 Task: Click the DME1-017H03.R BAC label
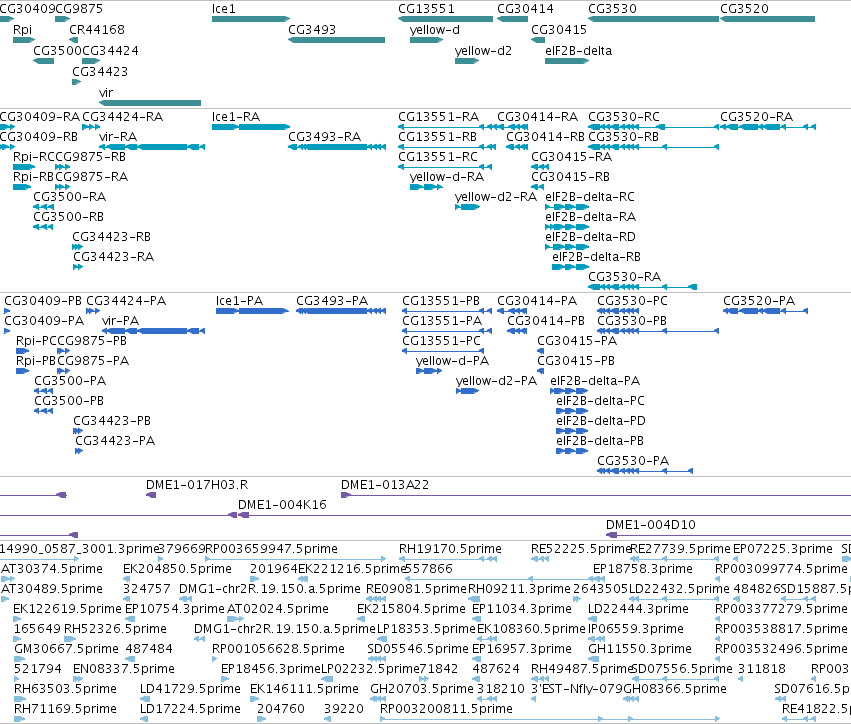pos(197,485)
